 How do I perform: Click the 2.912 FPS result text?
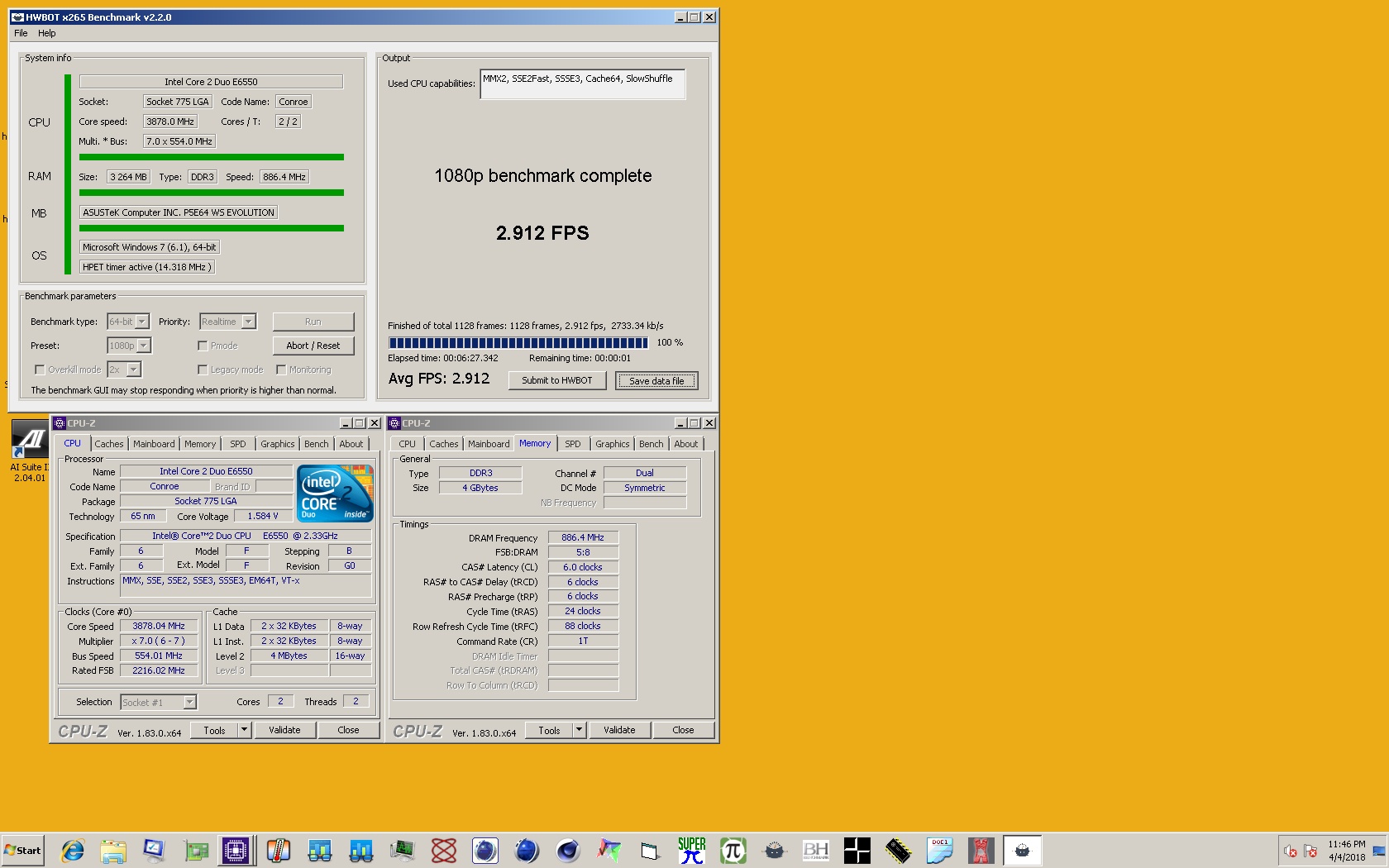pos(542,233)
